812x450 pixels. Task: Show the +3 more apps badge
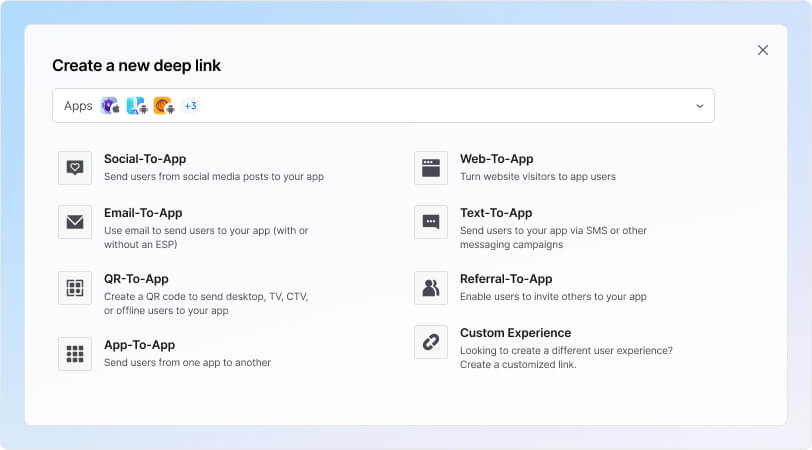tap(191, 106)
